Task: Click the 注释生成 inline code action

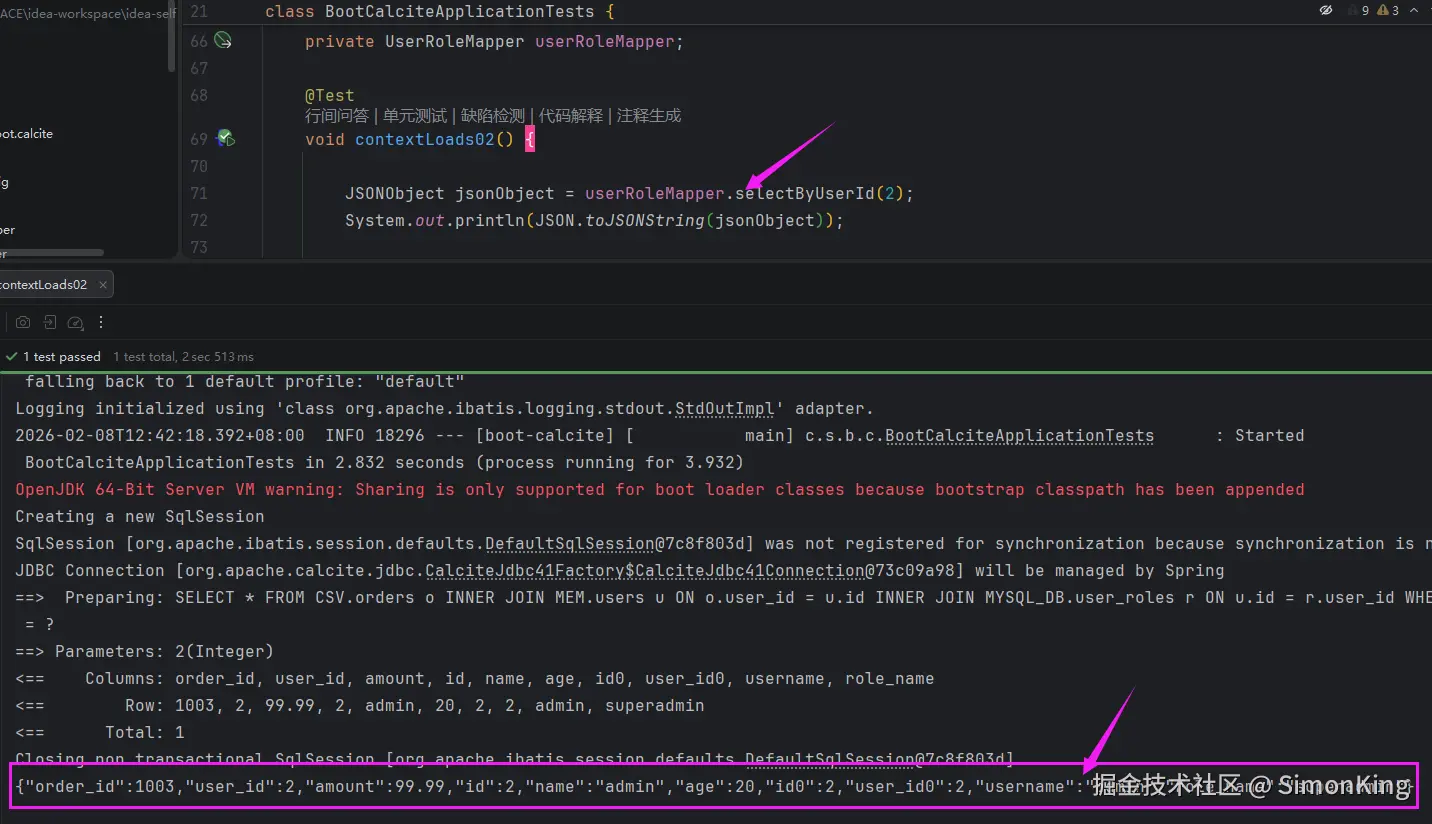Action: pyautogui.click(x=649, y=116)
